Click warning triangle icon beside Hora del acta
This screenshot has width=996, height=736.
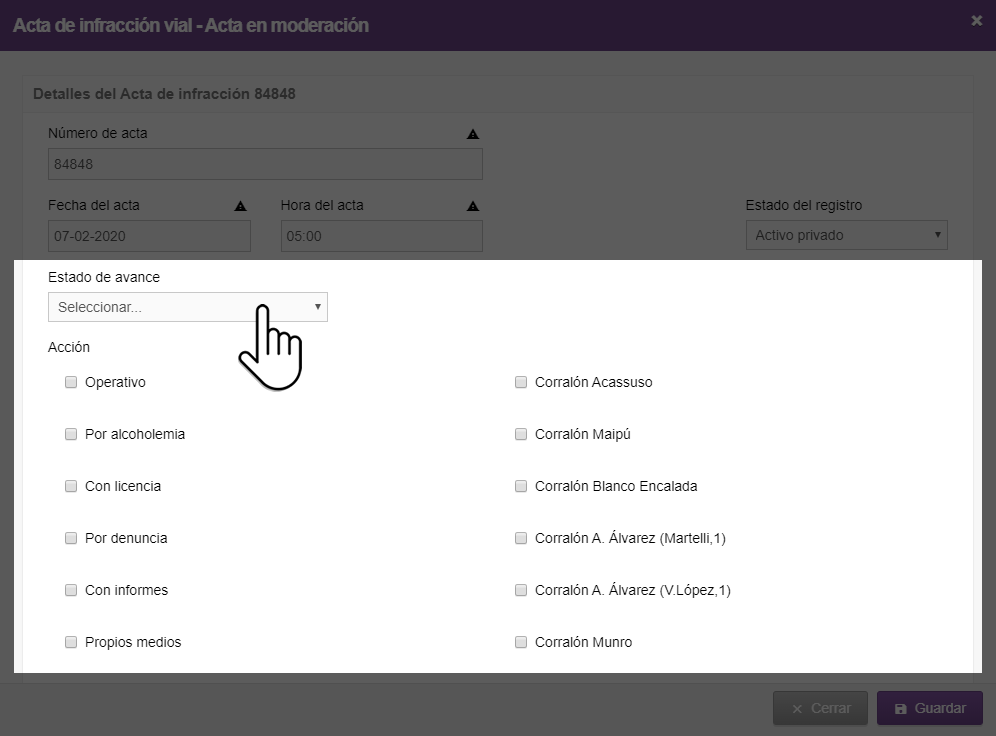[473, 206]
